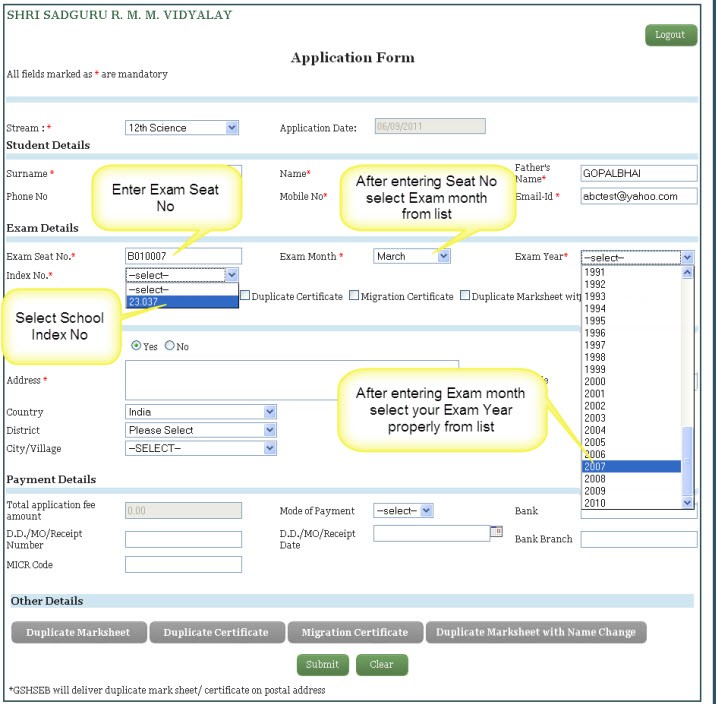Image resolution: width=716 pixels, height=704 pixels.
Task: Click the Duplicate Marksheet with Name Change button
Action: (535, 632)
